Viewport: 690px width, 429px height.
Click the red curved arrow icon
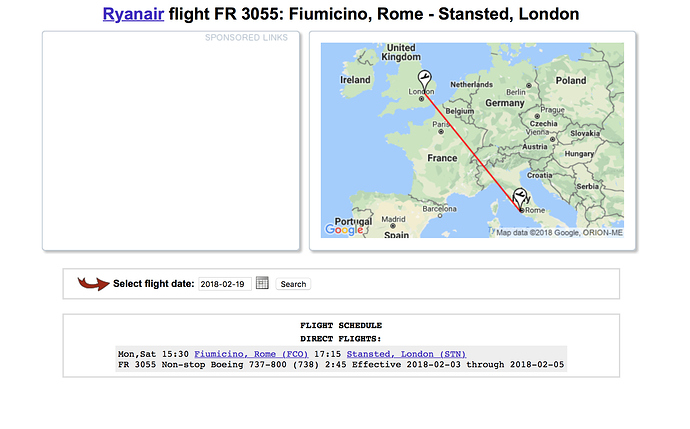point(94,284)
